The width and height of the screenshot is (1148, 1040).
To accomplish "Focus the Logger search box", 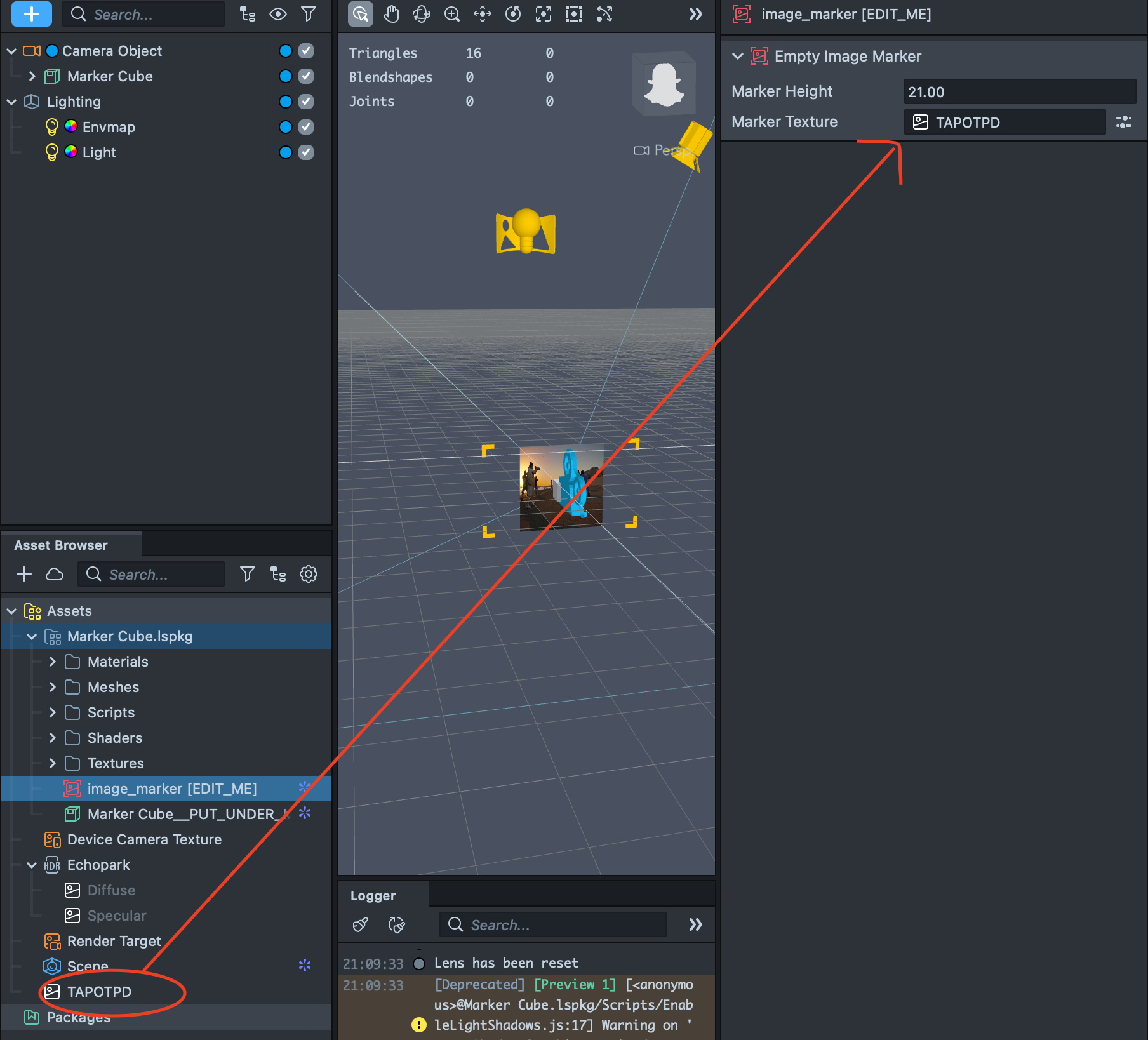I will [x=552, y=924].
